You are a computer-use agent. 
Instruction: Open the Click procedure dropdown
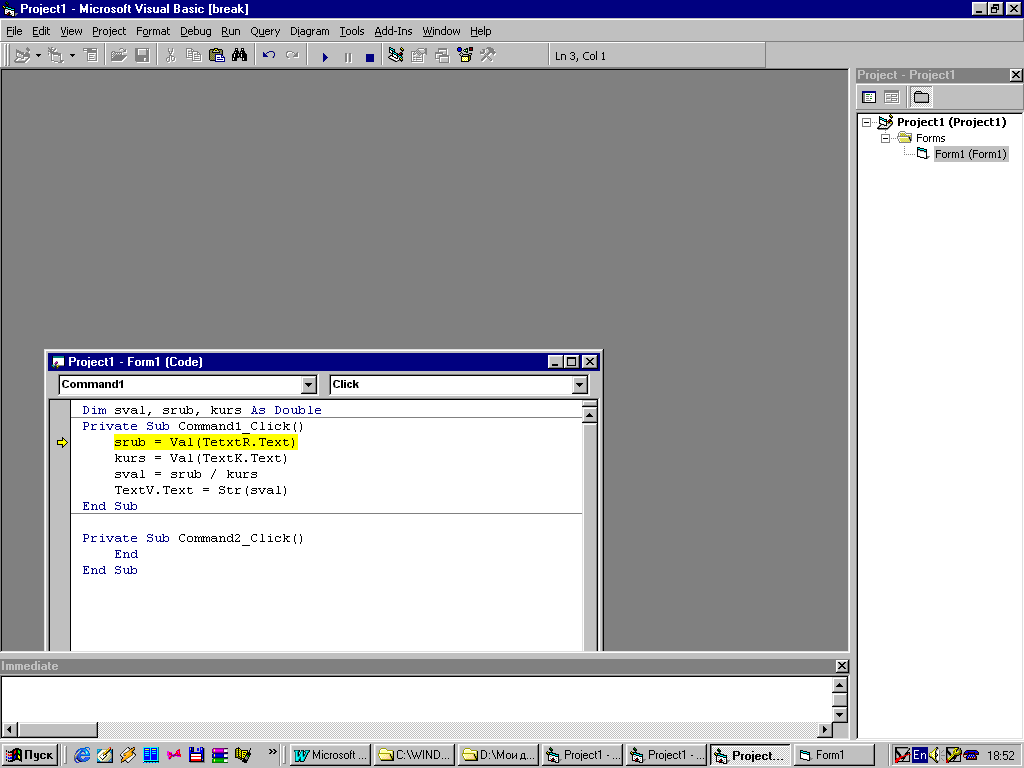pyautogui.click(x=579, y=385)
